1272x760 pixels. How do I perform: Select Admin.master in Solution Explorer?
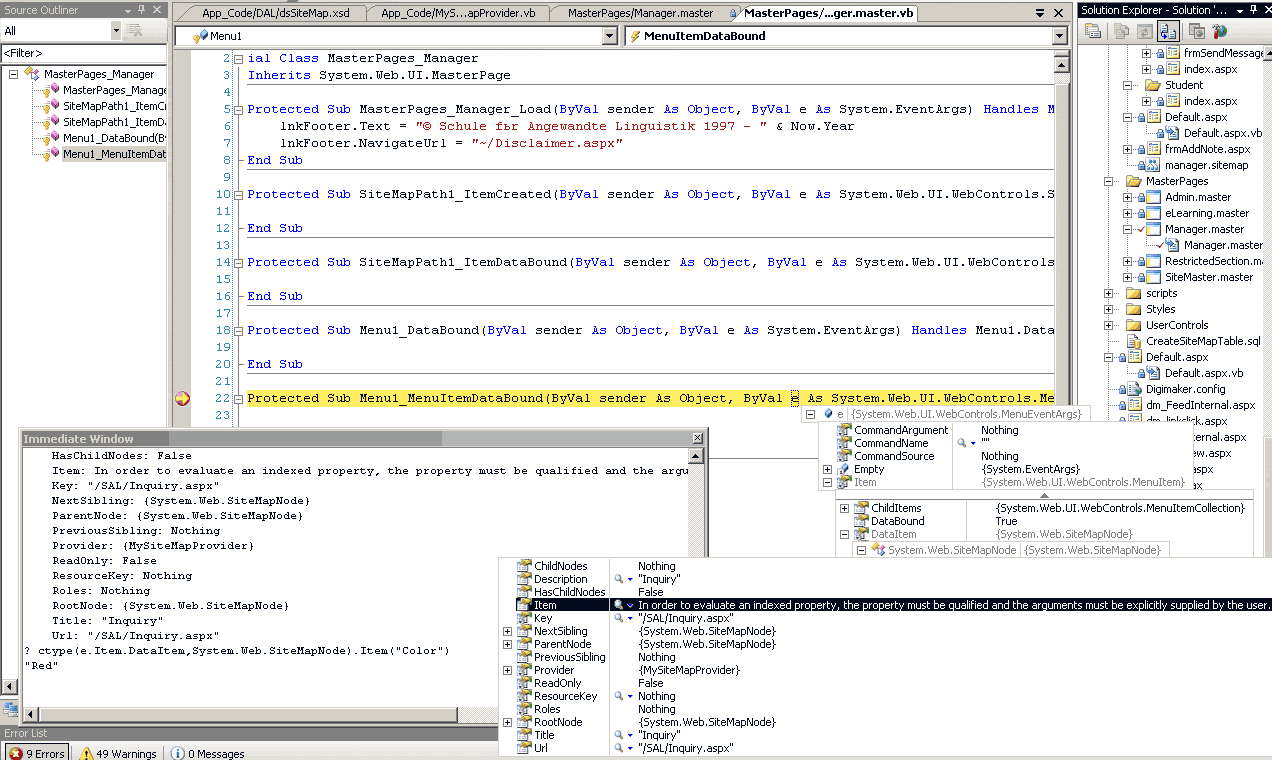coord(1197,197)
